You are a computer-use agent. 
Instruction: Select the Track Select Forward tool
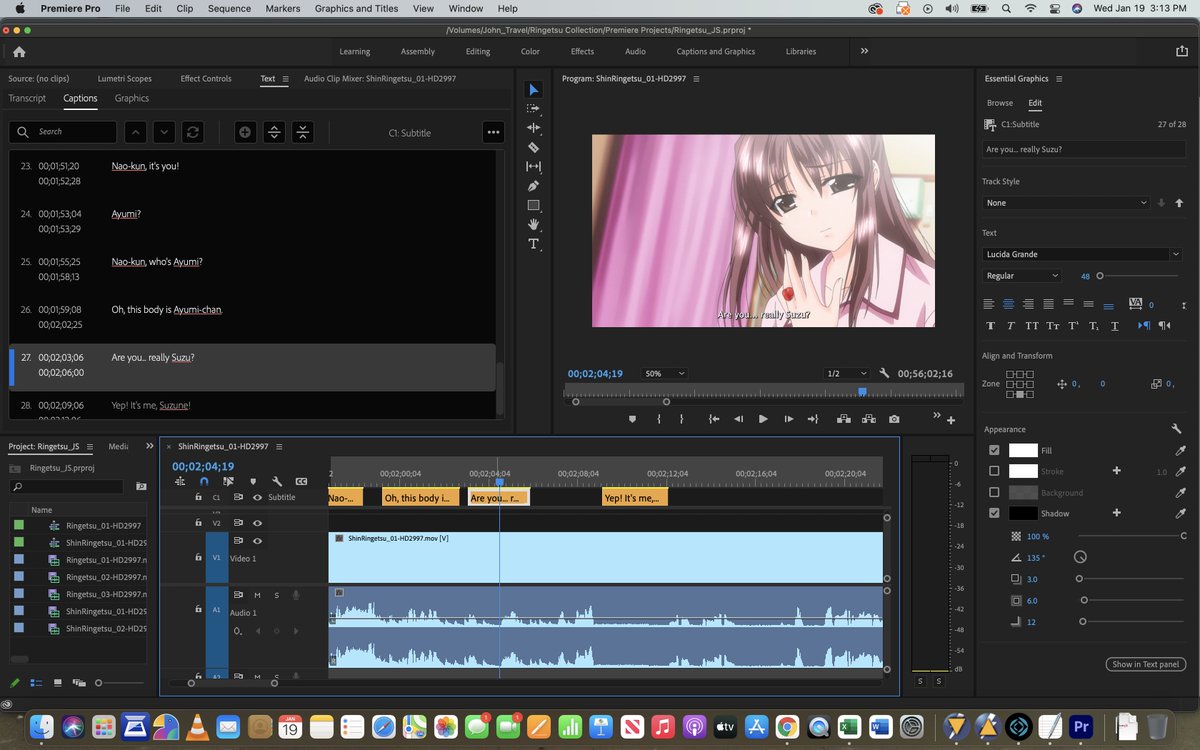pyautogui.click(x=533, y=108)
